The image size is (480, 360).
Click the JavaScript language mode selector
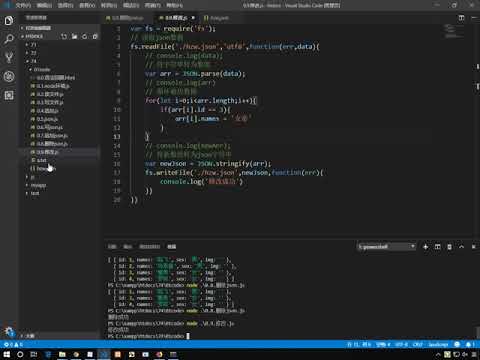(x=438, y=344)
